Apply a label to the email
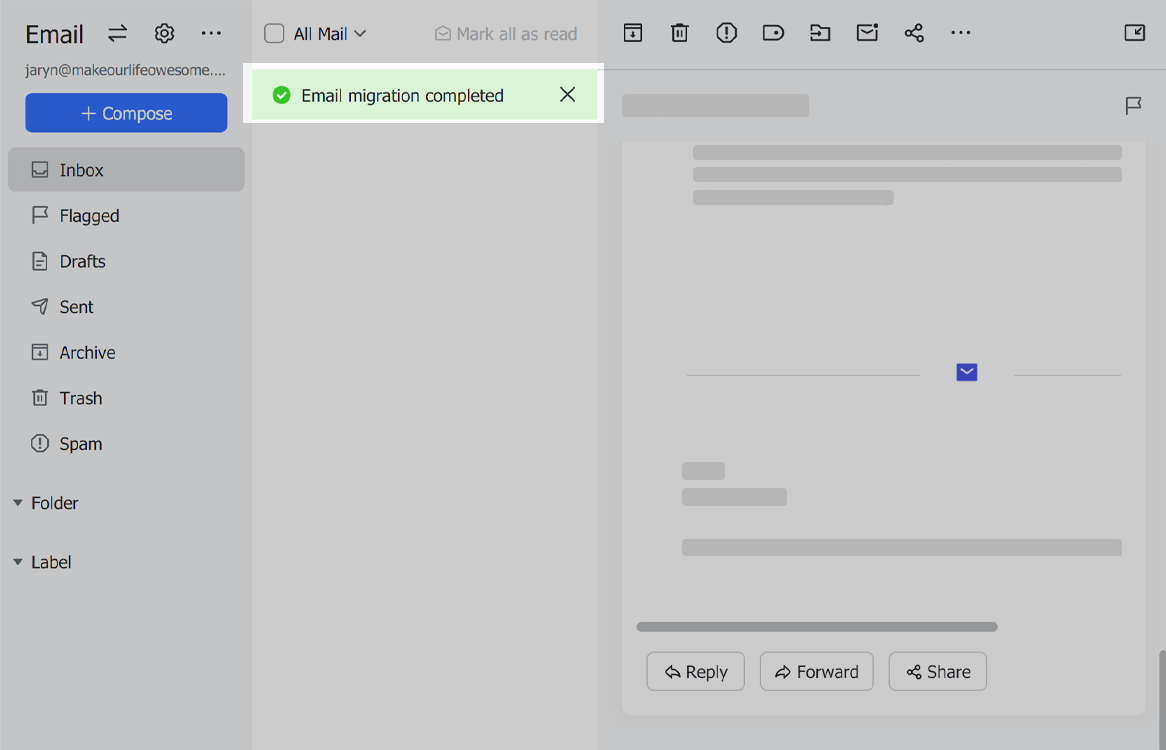This screenshot has width=1166, height=750. pyautogui.click(x=773, y=32)
